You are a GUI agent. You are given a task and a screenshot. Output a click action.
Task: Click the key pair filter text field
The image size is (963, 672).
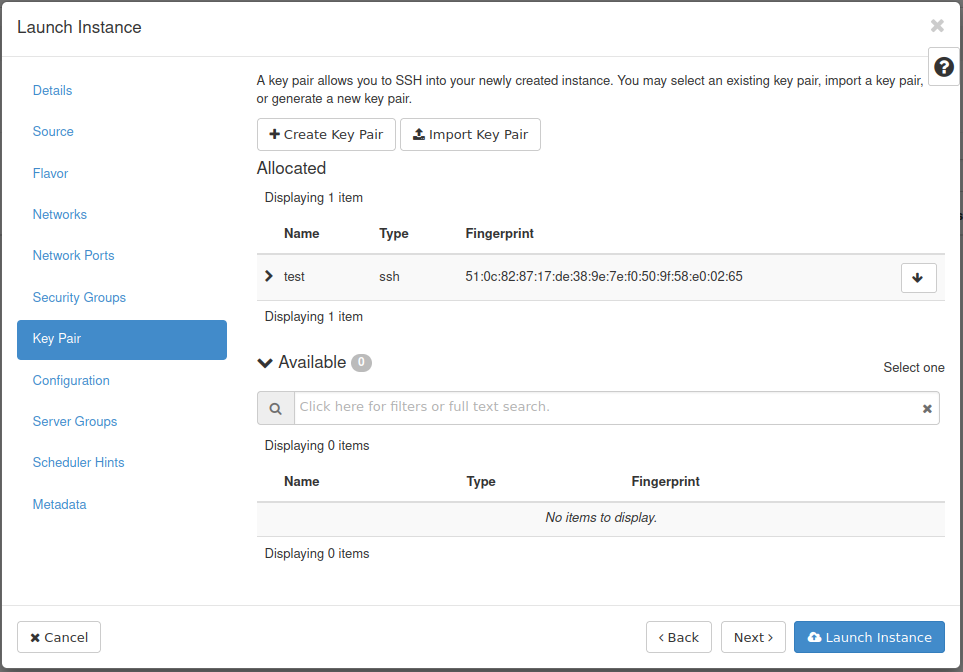coord(605,408)
